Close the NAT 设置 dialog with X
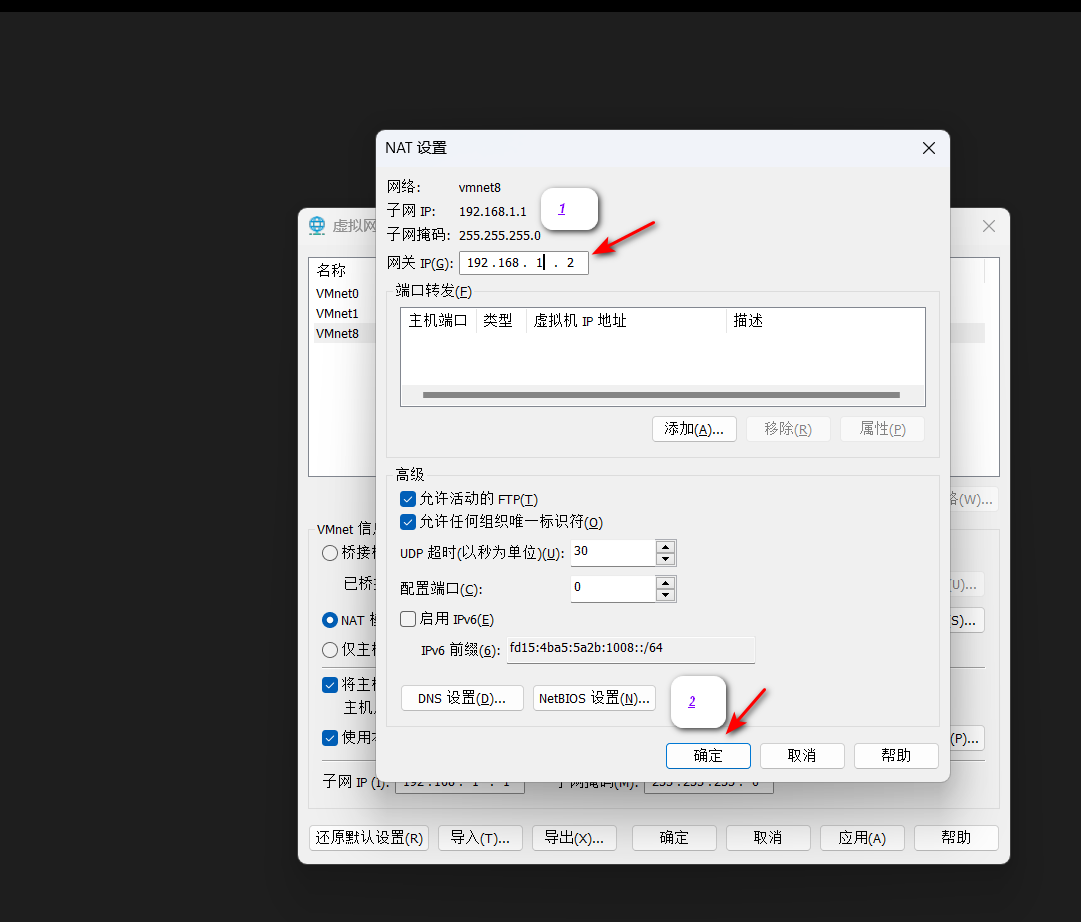Viewport: 1081px width, 922px height. 928,148
